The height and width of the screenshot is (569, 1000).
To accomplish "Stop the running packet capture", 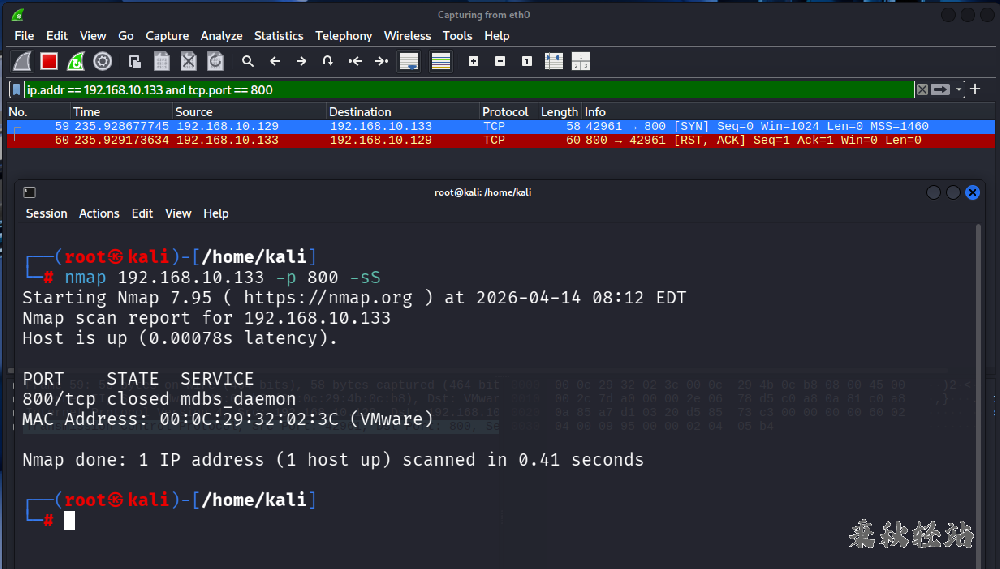I will [x=49, y=62].
